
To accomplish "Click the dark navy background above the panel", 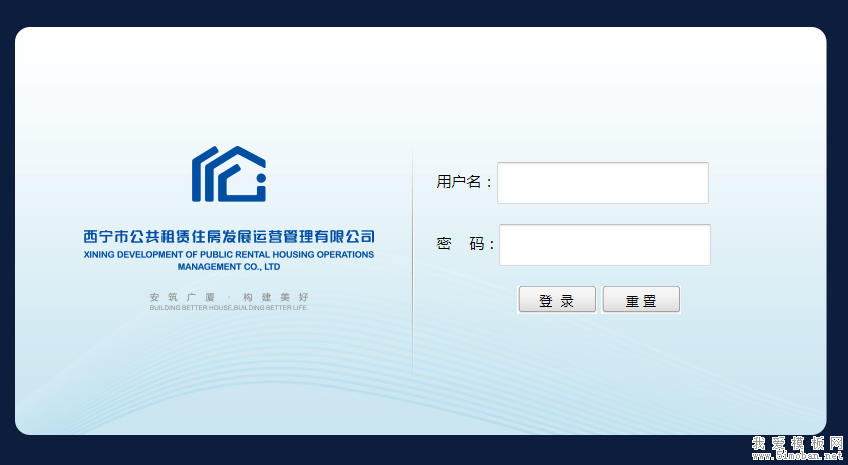I will [424, 12].
